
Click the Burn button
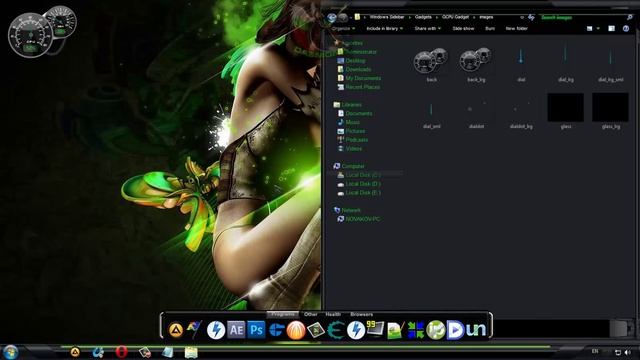tap(490, 29)
